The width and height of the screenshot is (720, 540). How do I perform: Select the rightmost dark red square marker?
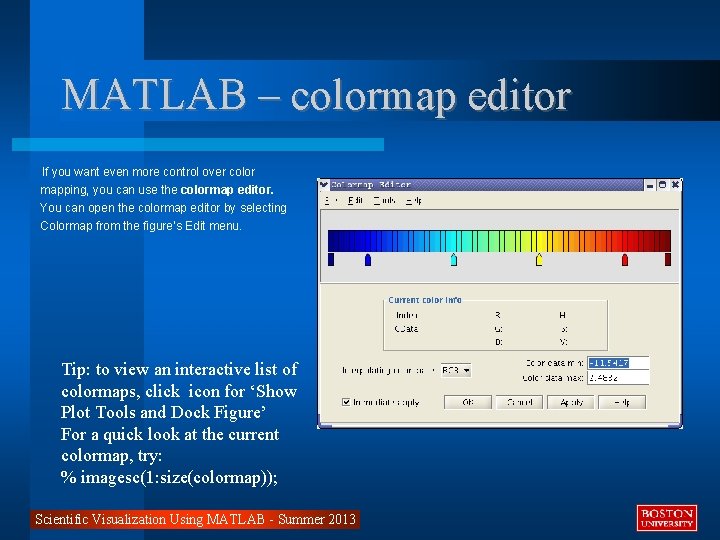click(668, 259)
